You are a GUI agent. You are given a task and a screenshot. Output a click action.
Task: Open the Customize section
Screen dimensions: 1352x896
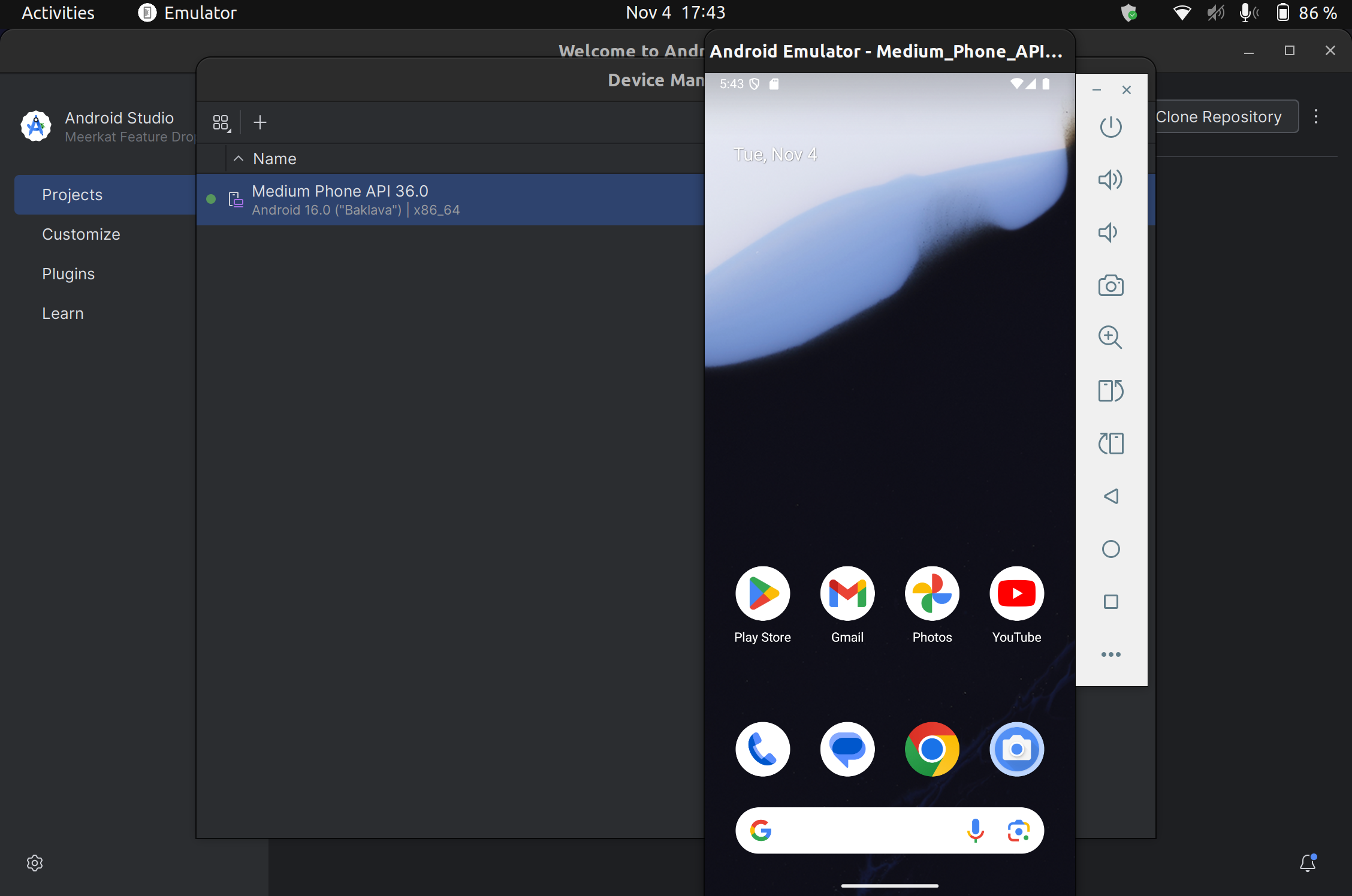81,234
